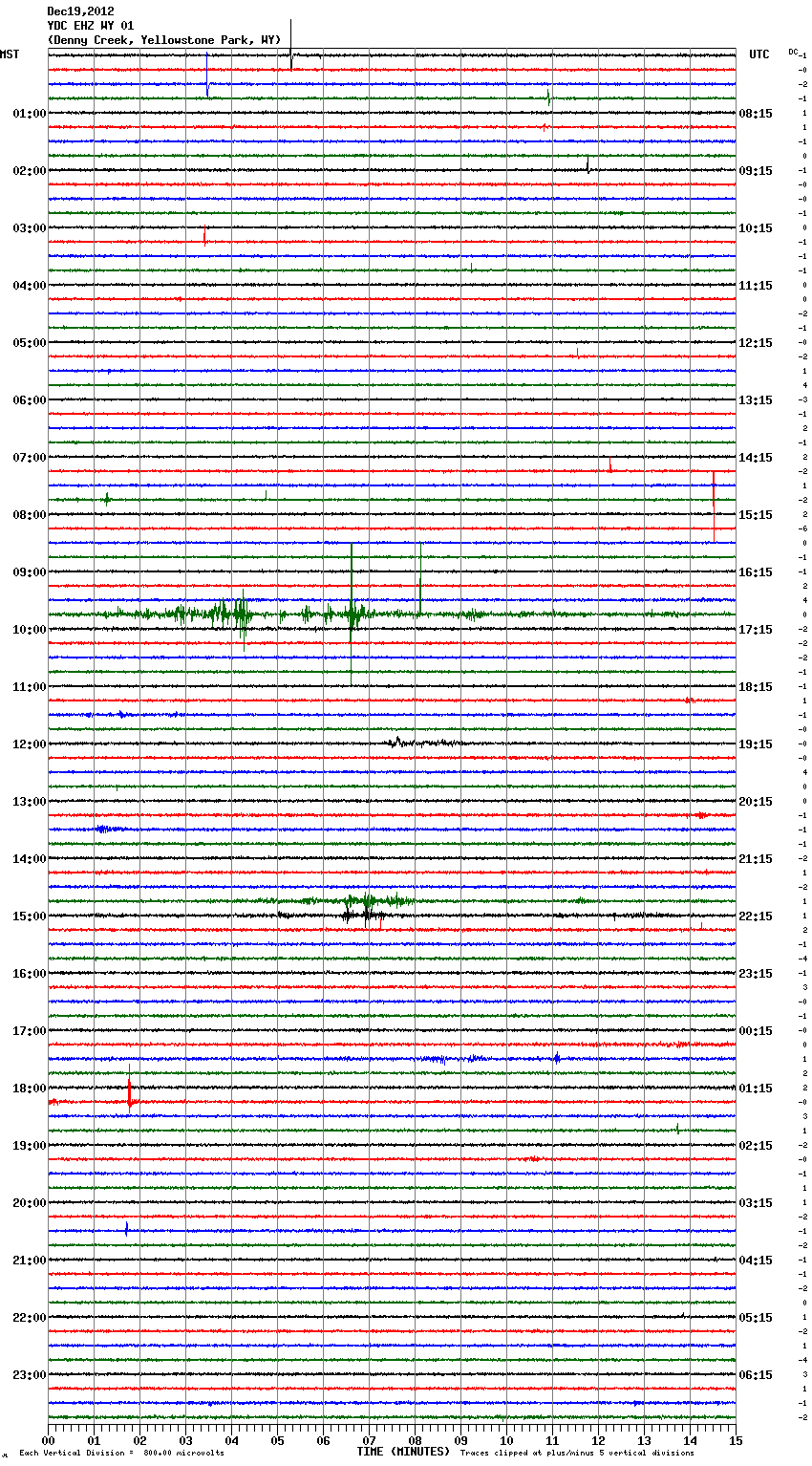Click the "16:15" UTC time label
Screen dimensions: 812x1466
(x=756, y=572)
